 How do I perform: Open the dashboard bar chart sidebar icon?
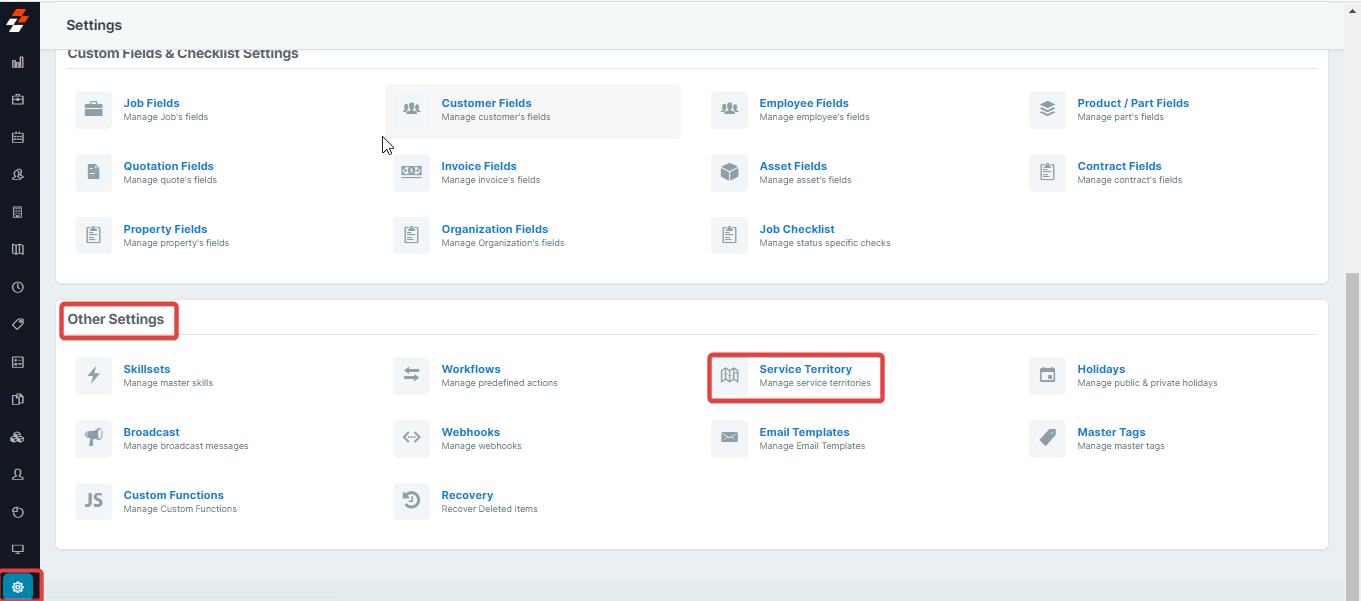(18, 62)
